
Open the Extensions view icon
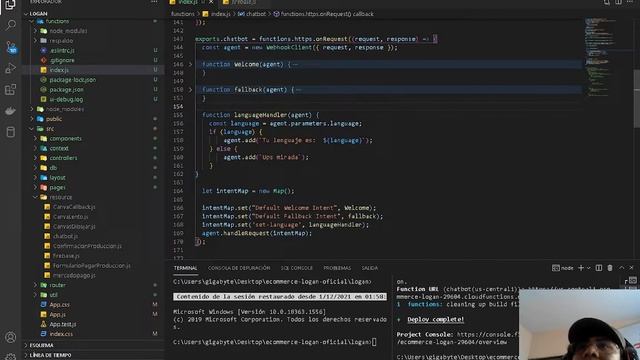point(10,89)
